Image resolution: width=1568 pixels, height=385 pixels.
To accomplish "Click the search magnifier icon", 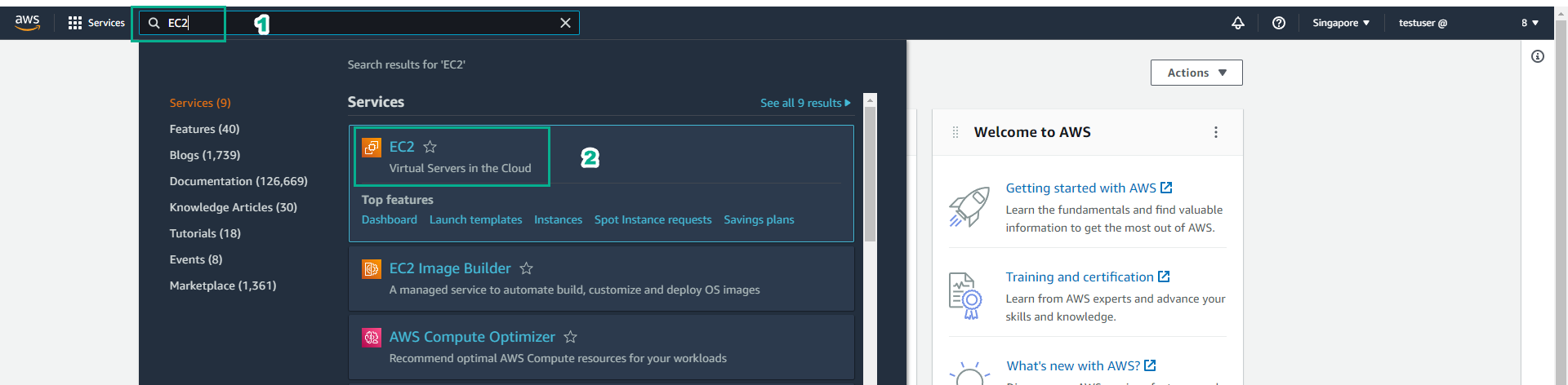I will (x=154, y=23).
